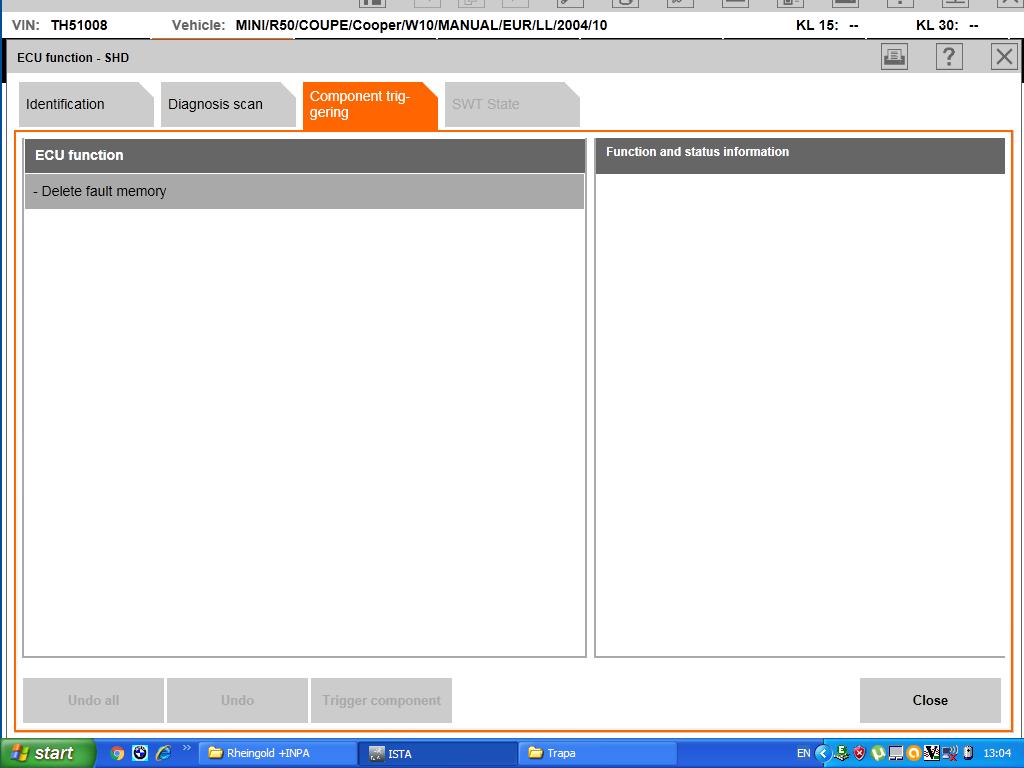This screenshot has height=768, width=1024.
Task: Expand hidden system tray icons arrow
Action: pos(823,753)
